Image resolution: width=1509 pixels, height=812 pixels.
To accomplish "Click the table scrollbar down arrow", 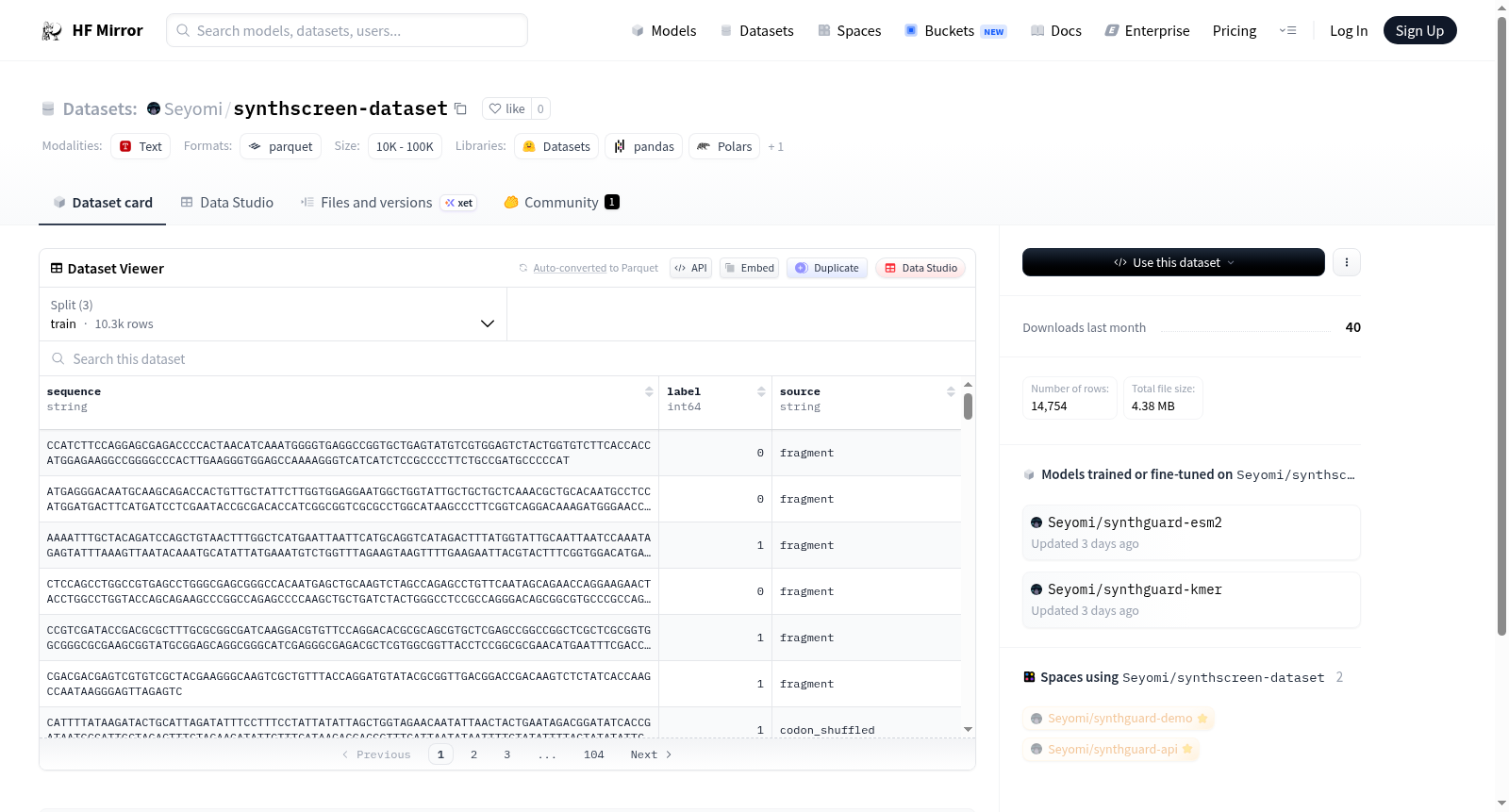I will point(968,729).
